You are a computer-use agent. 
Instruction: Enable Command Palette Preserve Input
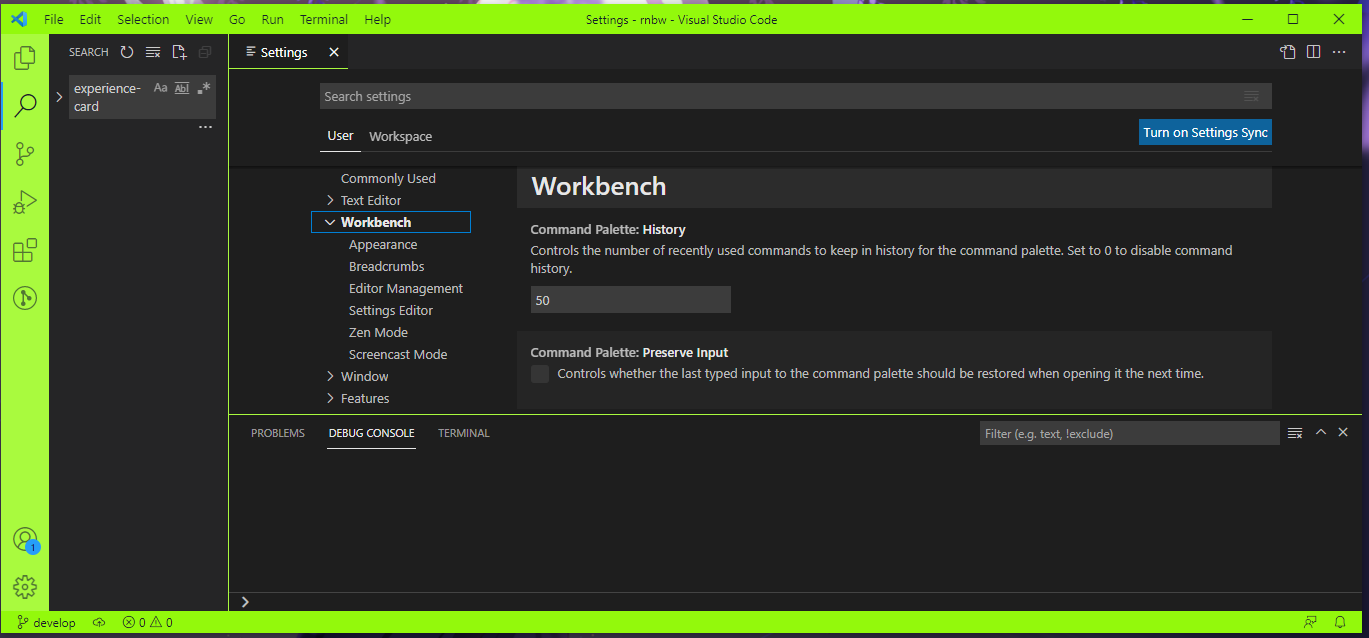click(x=539, y=373)
